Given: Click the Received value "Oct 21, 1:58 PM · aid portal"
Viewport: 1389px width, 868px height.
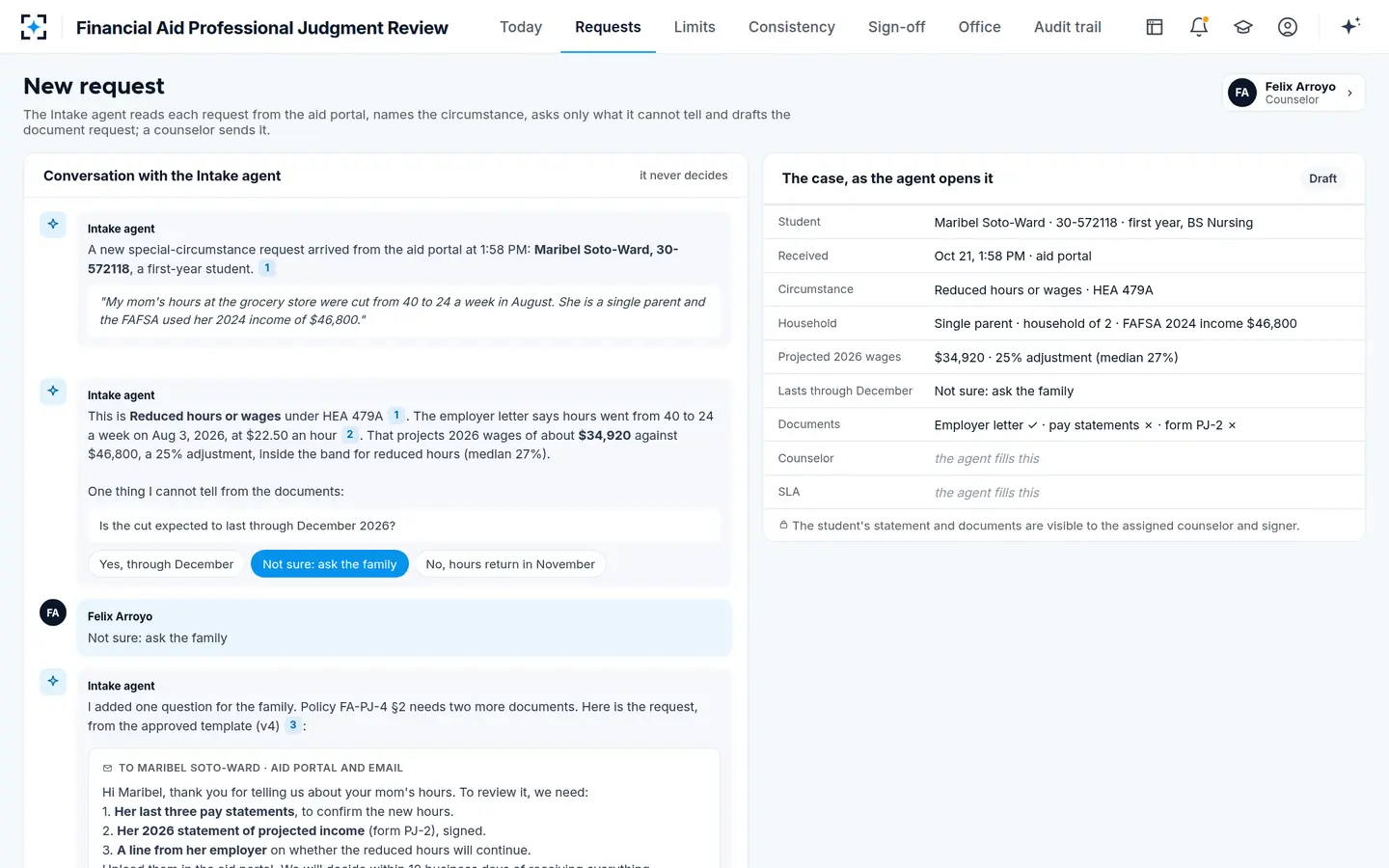Looking at the screenshot, I should (x=1013, y=257).
